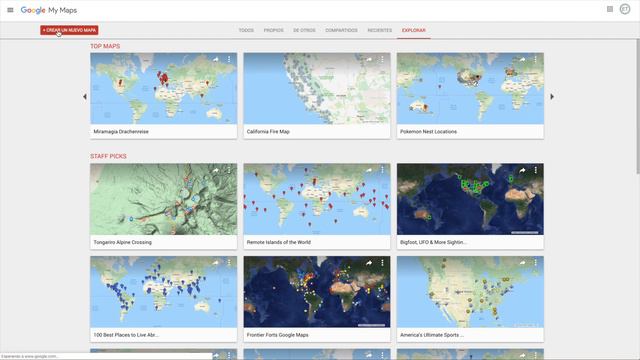This screenshot has width=640, height=360.
Task: Share Remote Islands of the World map
Action: click(369, 170)
